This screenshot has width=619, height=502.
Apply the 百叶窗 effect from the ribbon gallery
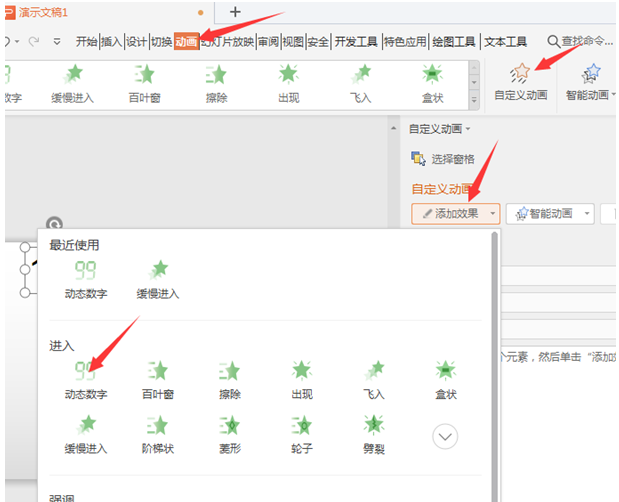144,84
